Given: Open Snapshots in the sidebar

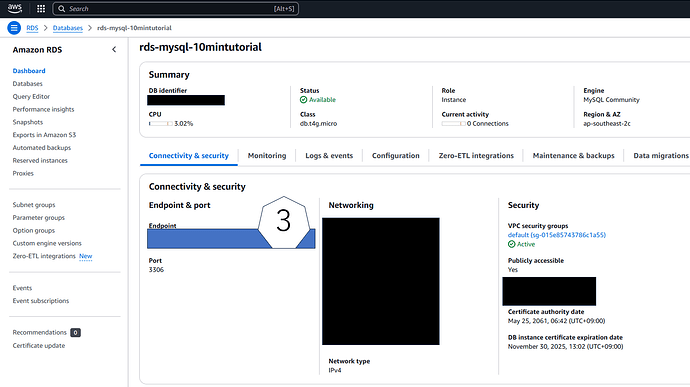Looking at the screenshot, I should coord(28,122).
